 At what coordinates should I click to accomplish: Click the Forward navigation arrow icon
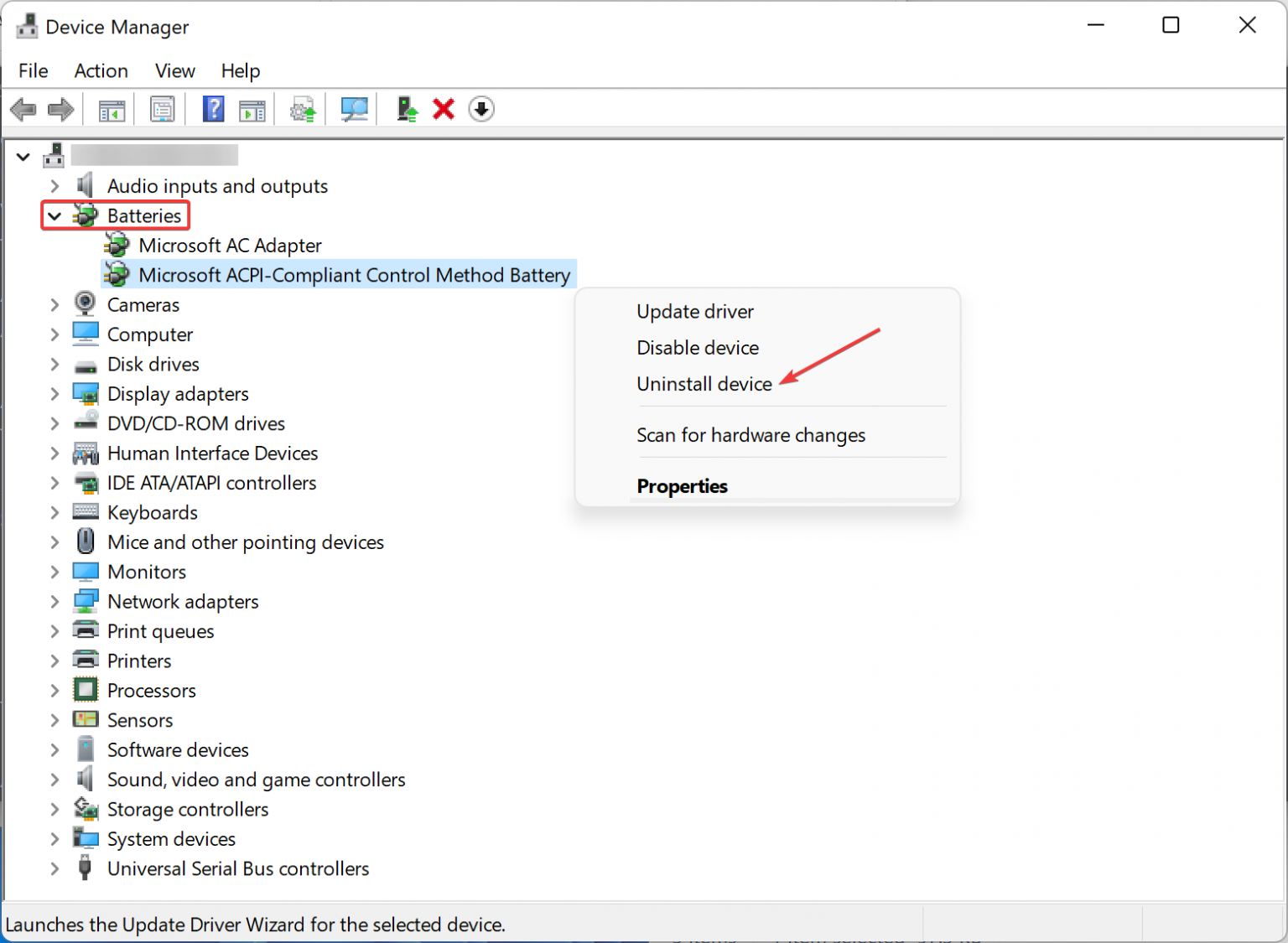pos(60,109)
